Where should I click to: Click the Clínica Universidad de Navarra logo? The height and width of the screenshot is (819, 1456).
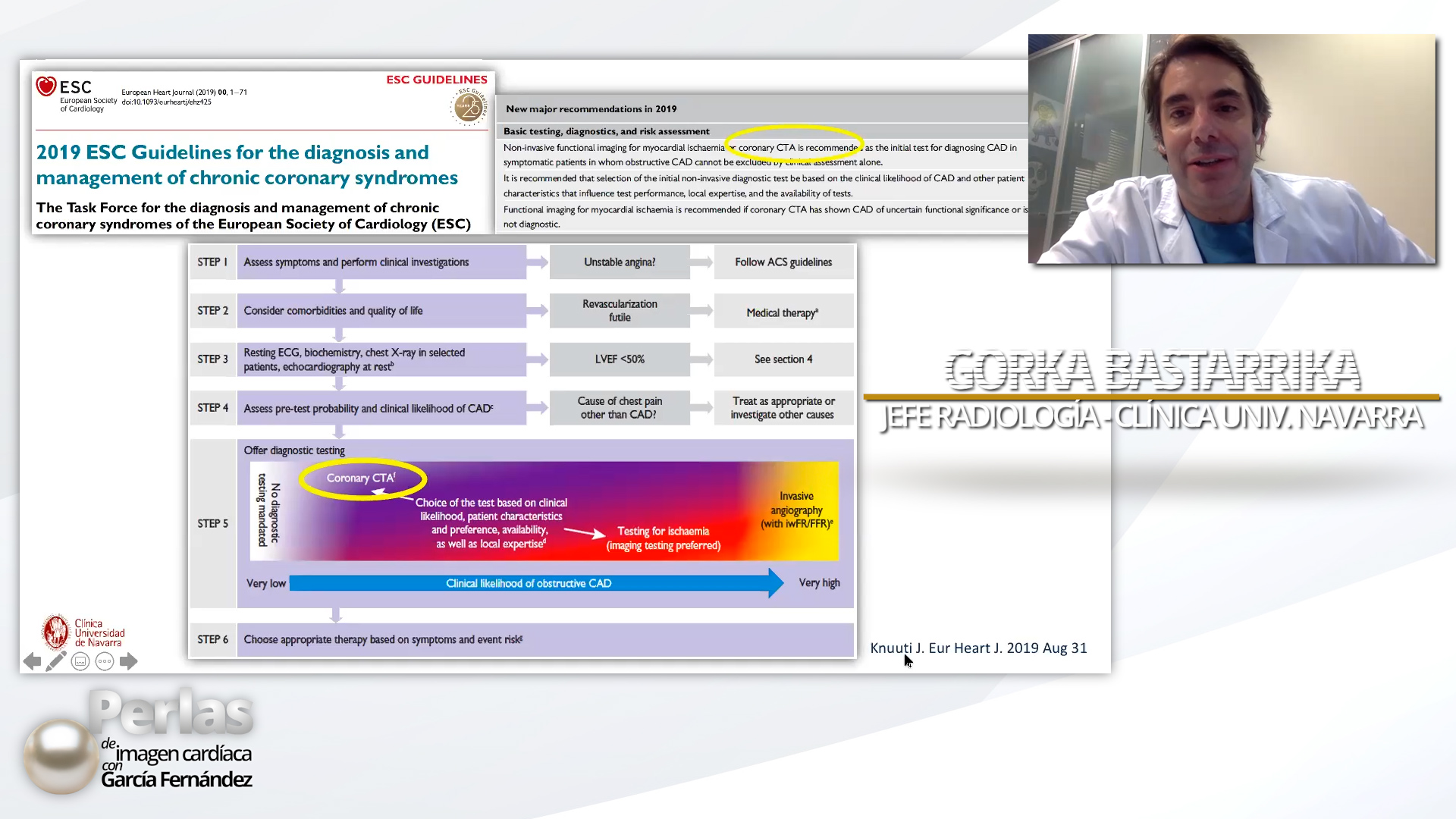pos(83,632)
